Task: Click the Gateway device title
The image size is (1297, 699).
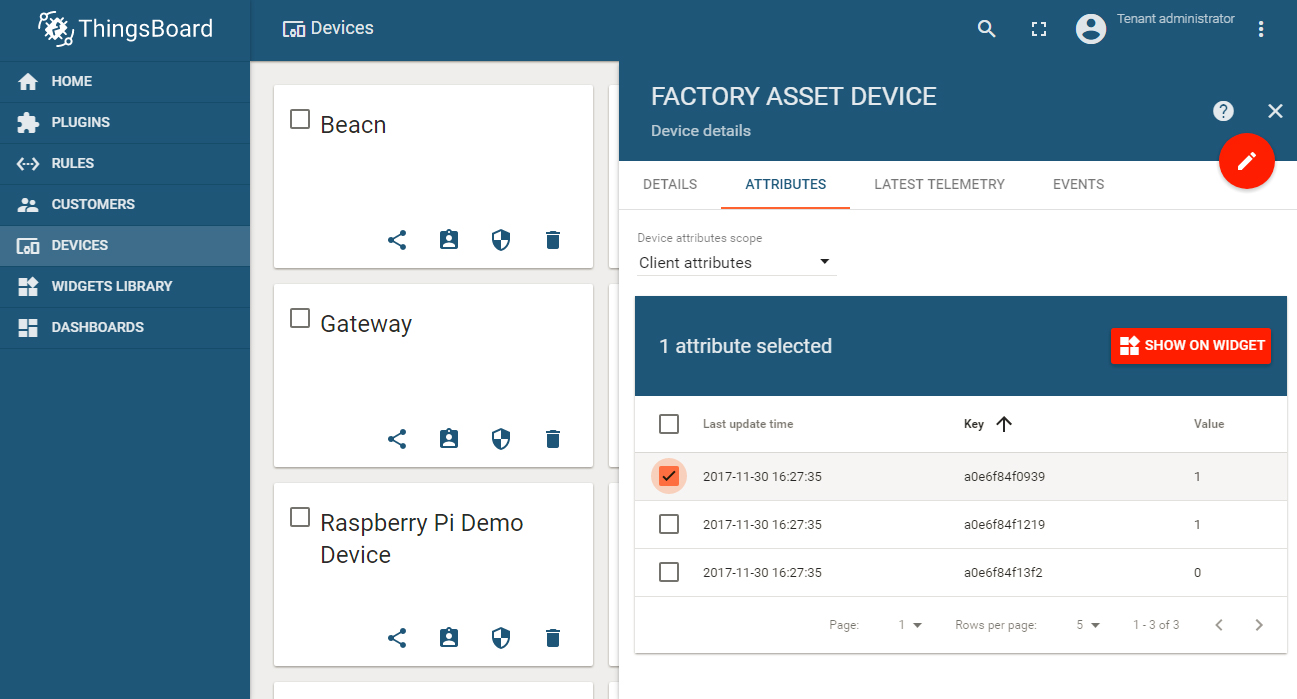Action: (x=366, y=324)
